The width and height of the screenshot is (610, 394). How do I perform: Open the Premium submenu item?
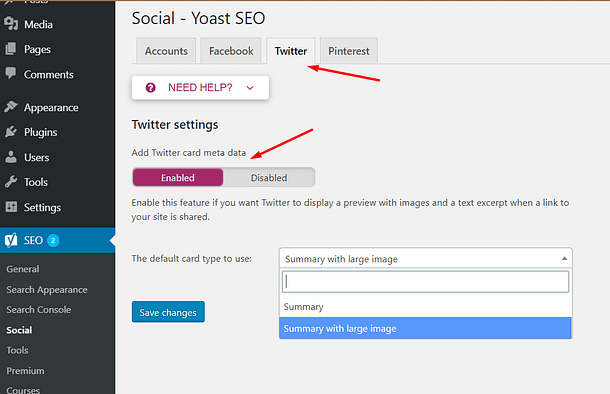[x=25, y=370]
